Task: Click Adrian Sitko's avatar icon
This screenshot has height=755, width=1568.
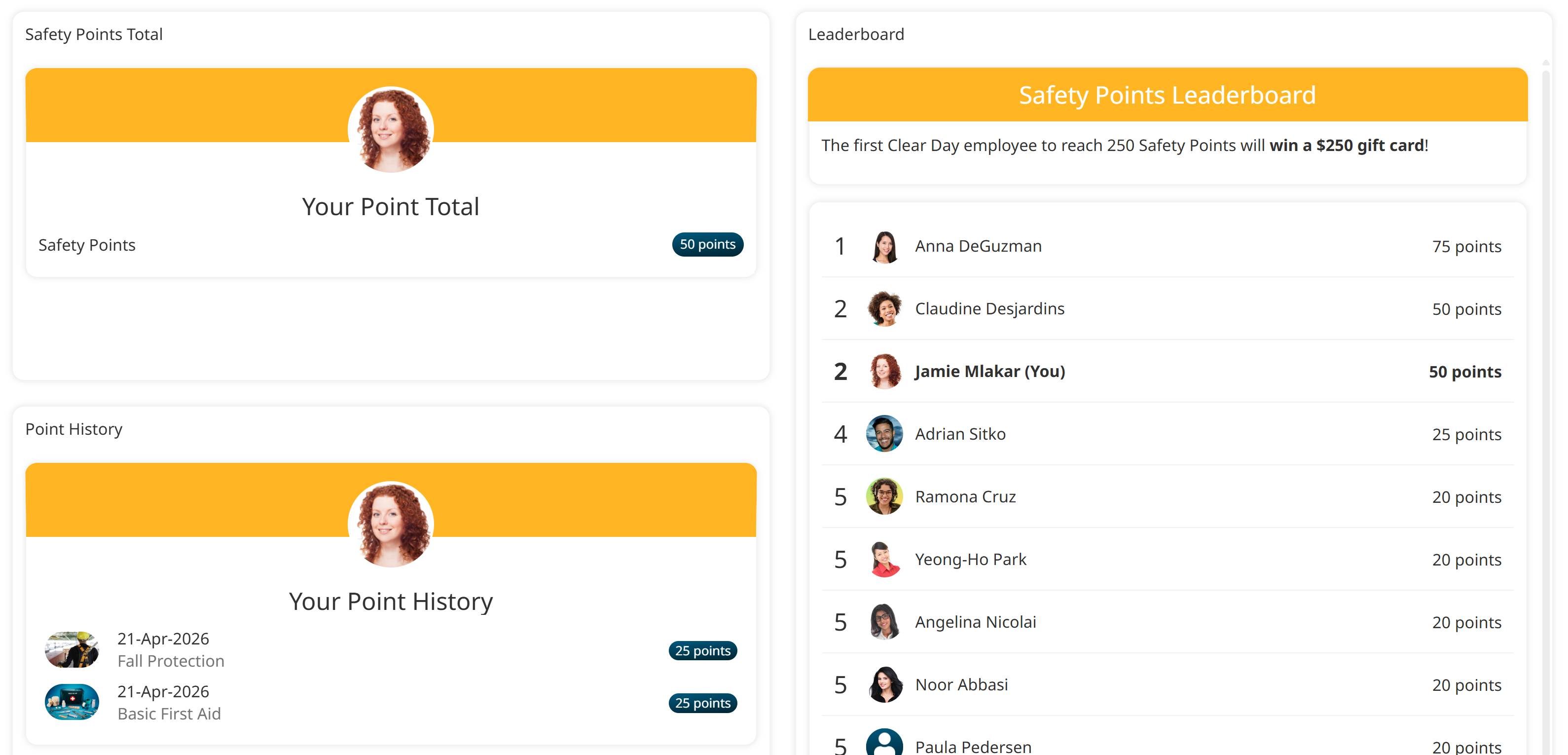Action: pos(884,434)
